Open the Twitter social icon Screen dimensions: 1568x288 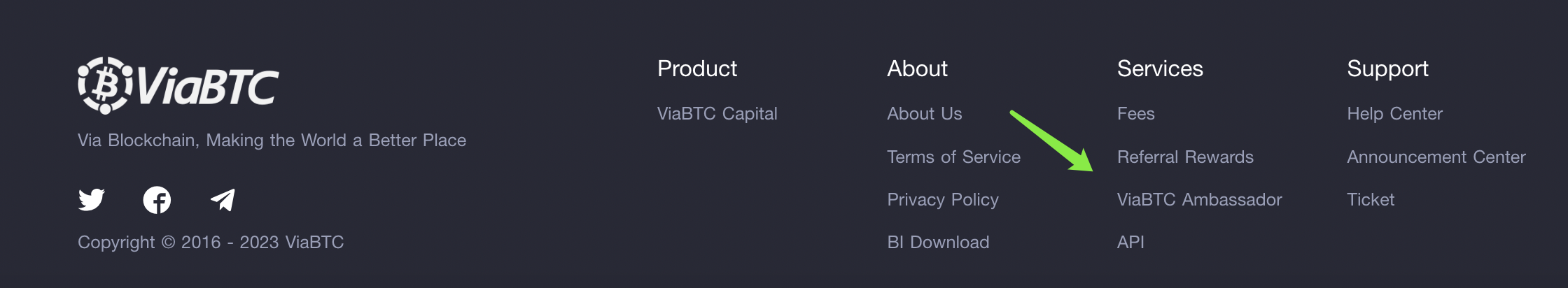92,200
